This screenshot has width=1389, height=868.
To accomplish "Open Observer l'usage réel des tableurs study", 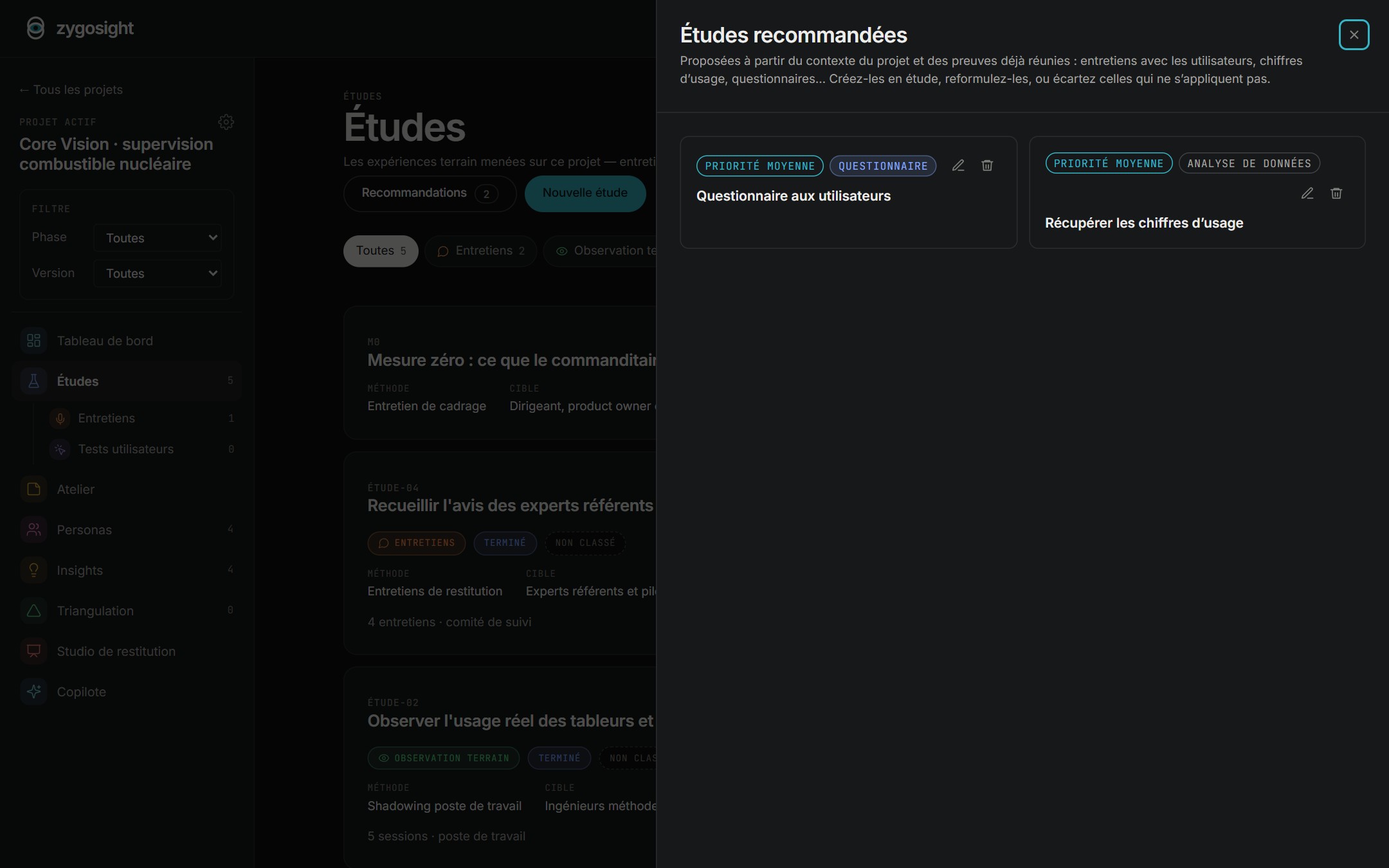I will [500, 767].
